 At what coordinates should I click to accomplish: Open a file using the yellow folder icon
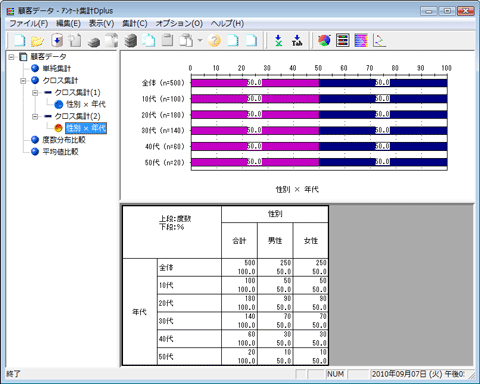[38, 41]
